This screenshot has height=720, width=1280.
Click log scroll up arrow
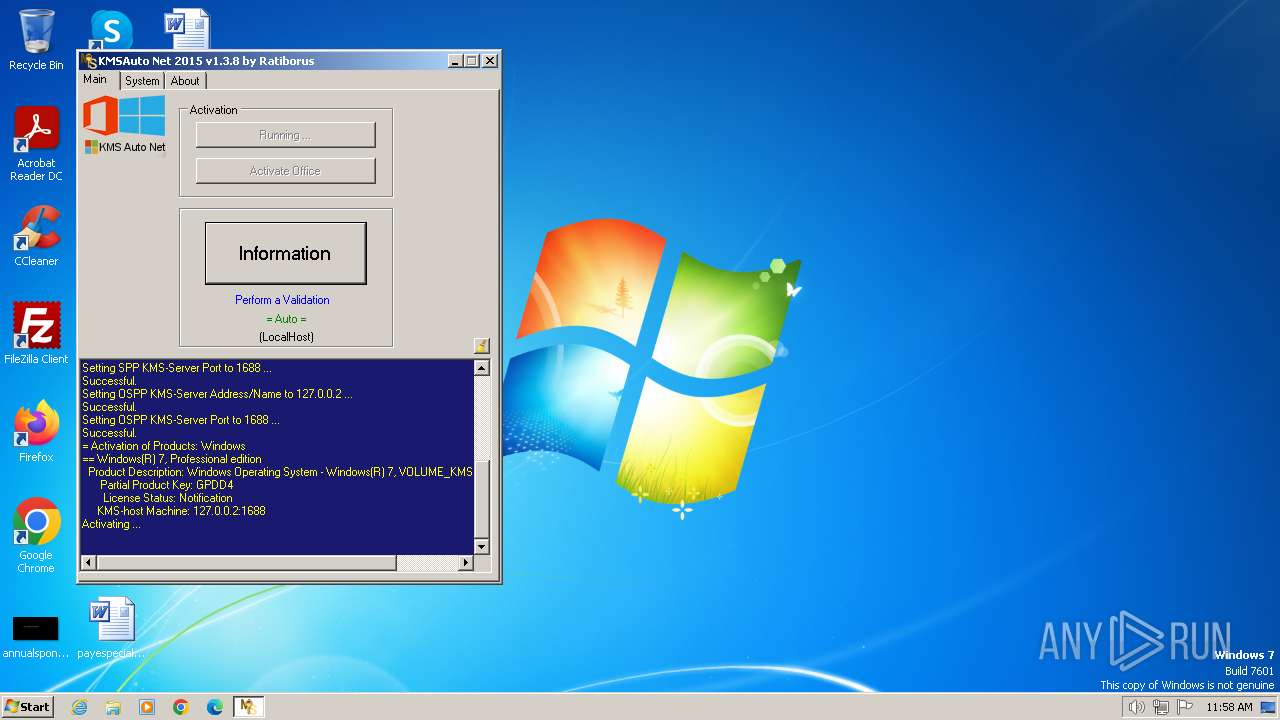point(481,368)
